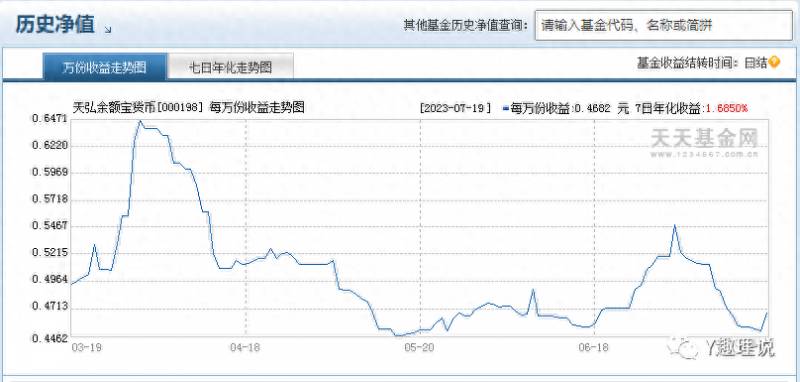Screen dimensions: 800x382
Task: Click the y-axis label 0.6220
Action: click(x=49, y=145)
